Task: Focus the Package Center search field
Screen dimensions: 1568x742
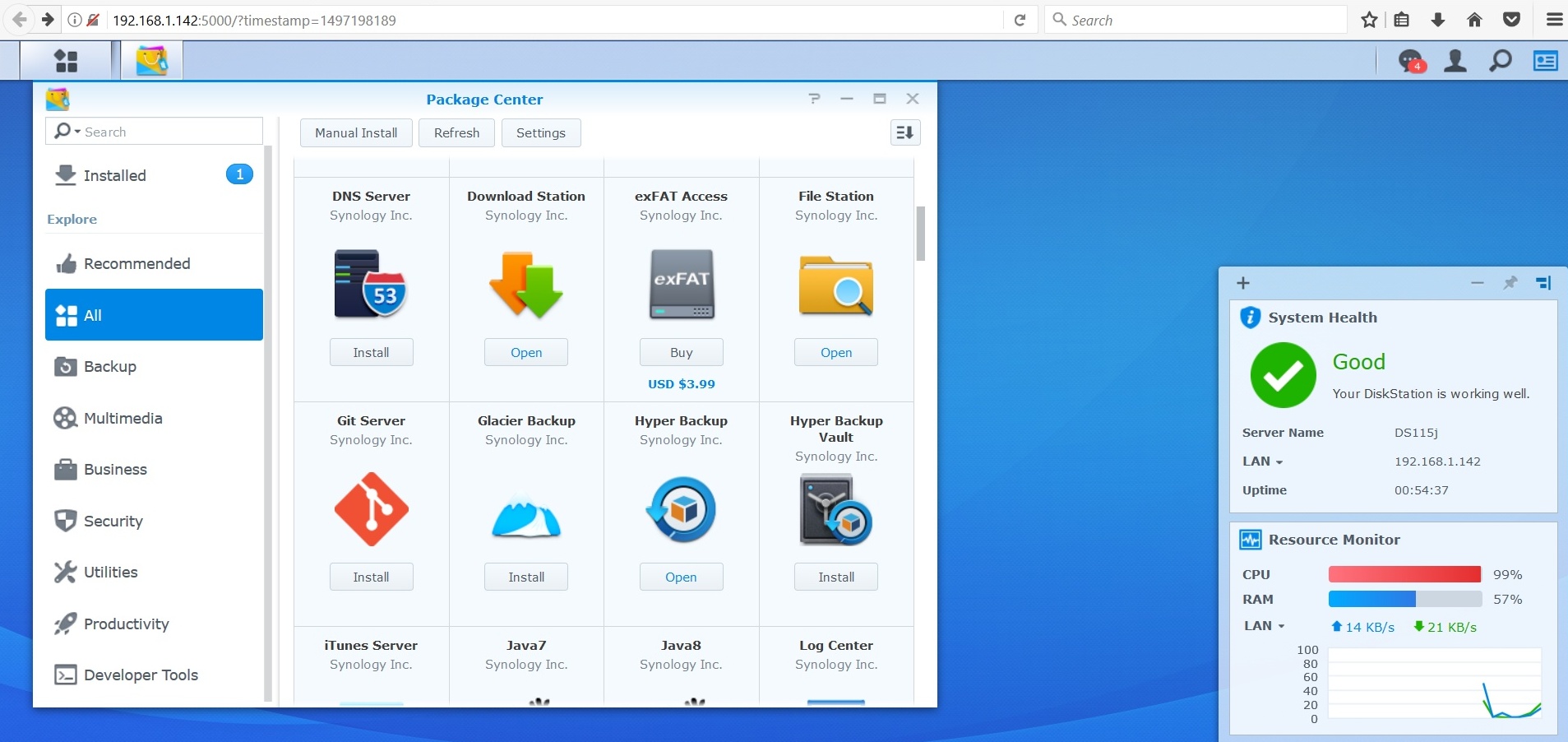Action: 154,132
